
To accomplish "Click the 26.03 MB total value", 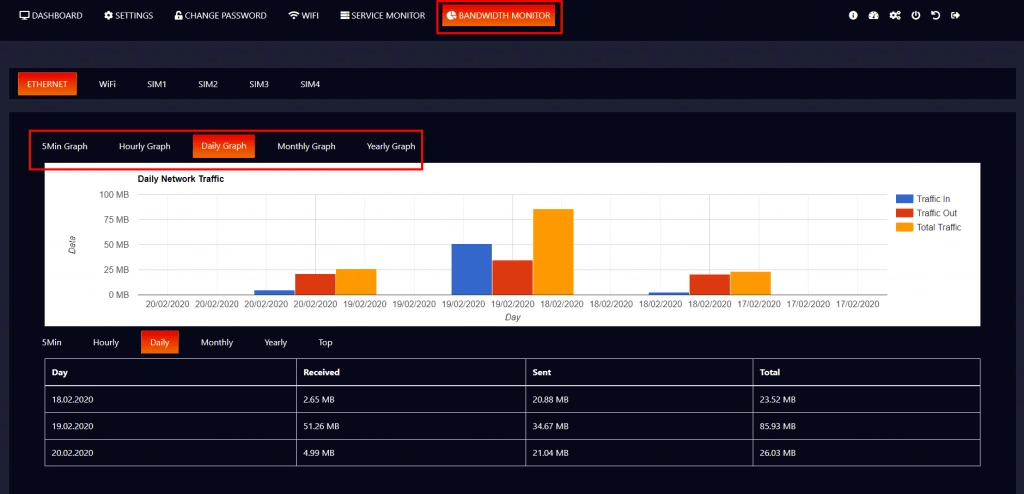I will click(x=777, y=453).
